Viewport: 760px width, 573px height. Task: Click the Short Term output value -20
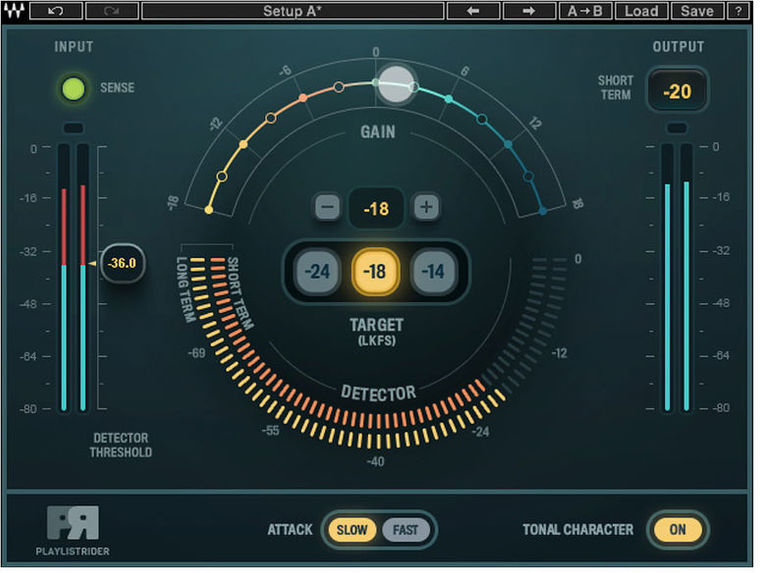point(677,91)
